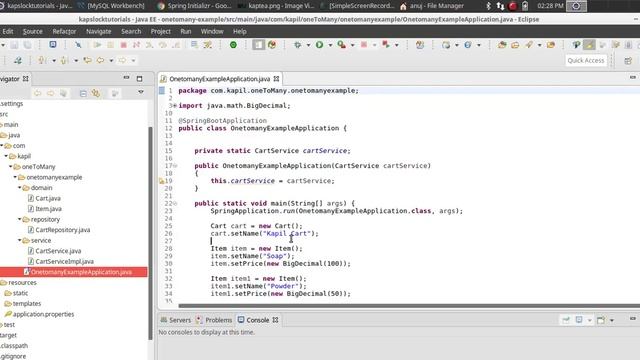Click the network arrows tray icon
Viewport: 640px width, 360px height.
(500, 6)
